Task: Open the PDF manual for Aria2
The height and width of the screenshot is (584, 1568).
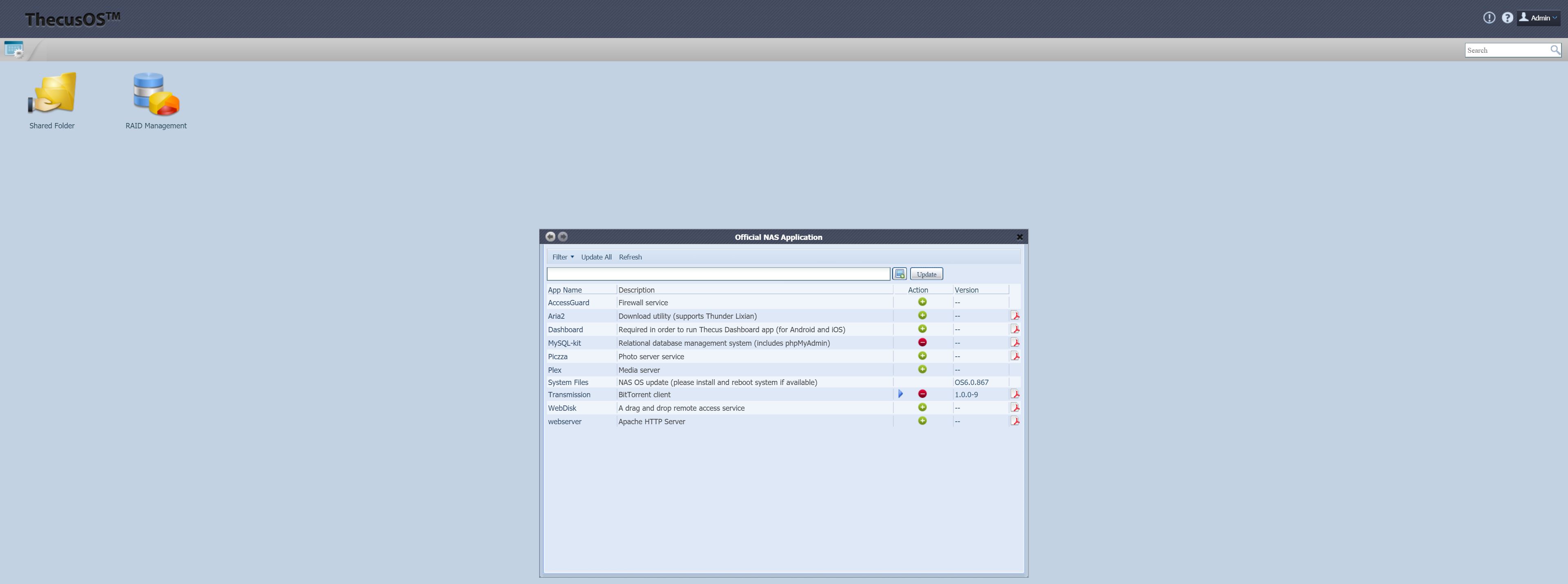Action: (x=1015, y=315)
